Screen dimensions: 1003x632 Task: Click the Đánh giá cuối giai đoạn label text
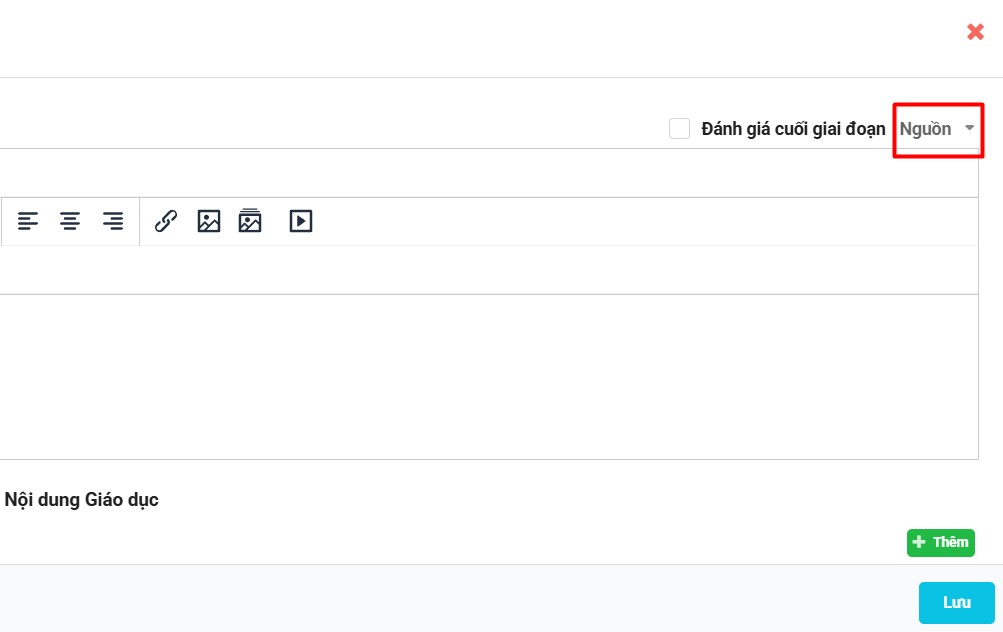(793, 129)
